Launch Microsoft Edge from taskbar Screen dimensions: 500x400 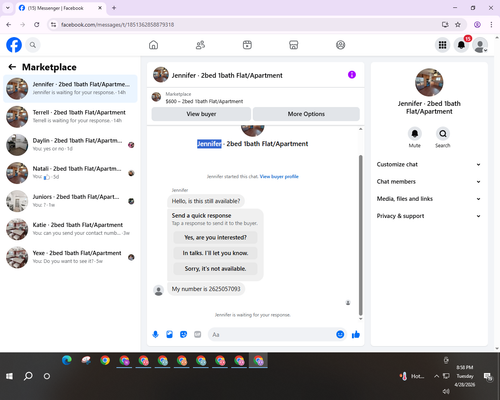pos(67,360)
